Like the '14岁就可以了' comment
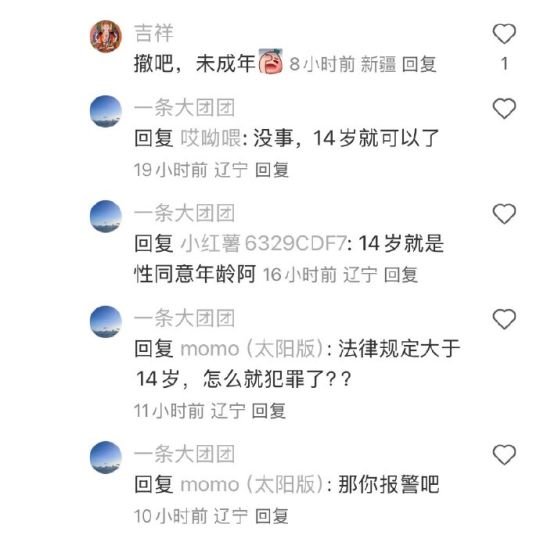The image size is (540, 542). (504, 109)
